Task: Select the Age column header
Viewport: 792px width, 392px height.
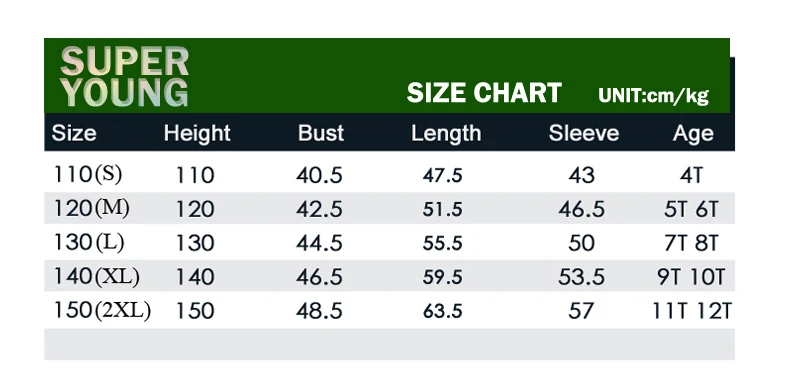Action: [x=693, y=134]
